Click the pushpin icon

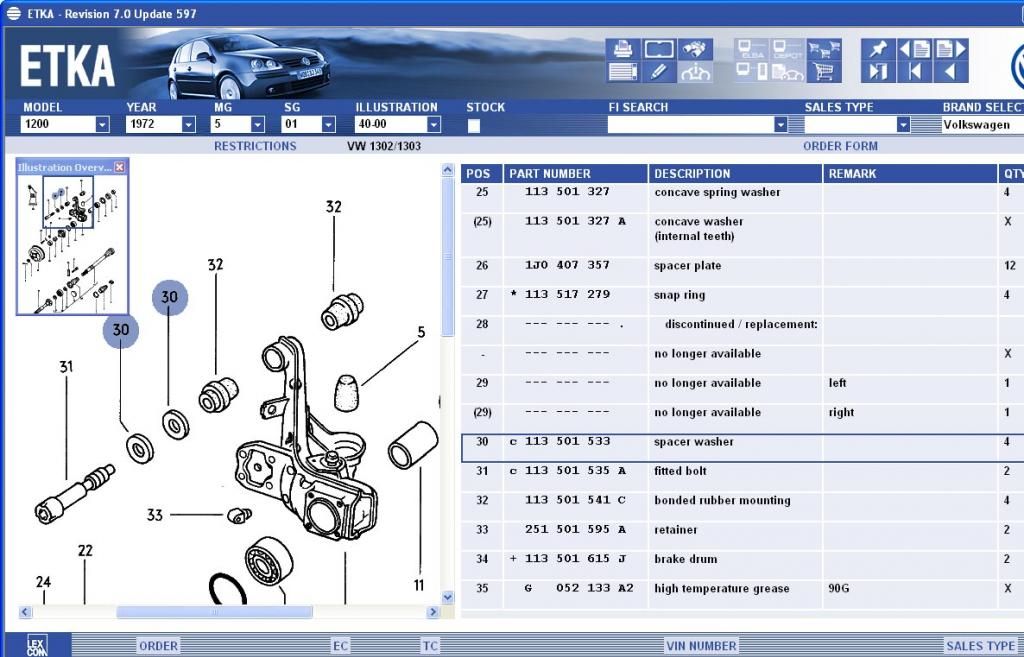[x=878, y=49]
